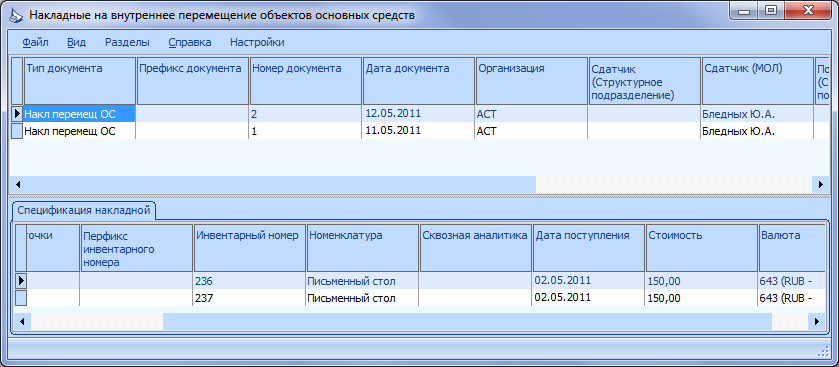Click АСТ organization in first document row
The image size is (839, 367).
pyautogui.click(x=531, y=113)
